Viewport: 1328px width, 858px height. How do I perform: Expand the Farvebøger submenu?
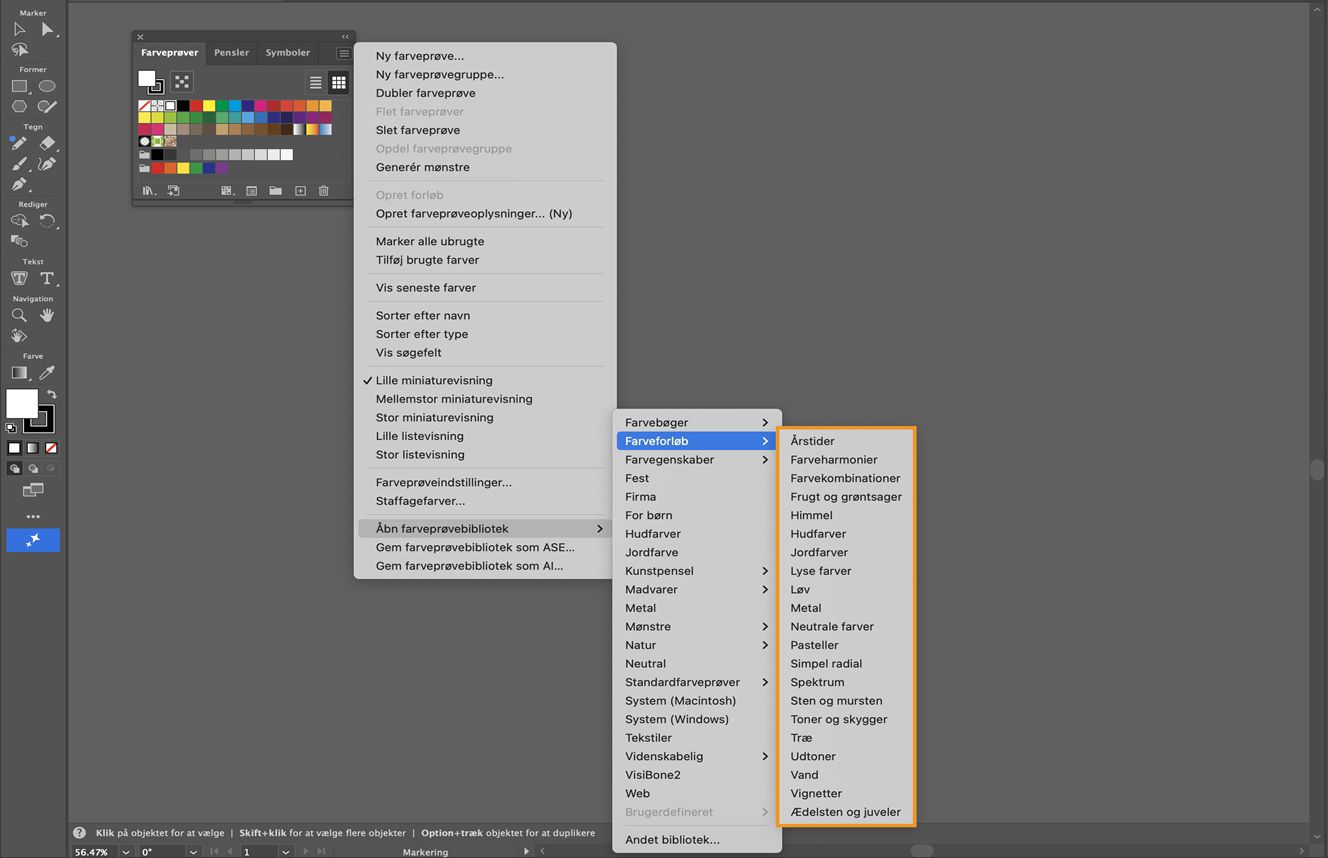[x=697, y=422]
